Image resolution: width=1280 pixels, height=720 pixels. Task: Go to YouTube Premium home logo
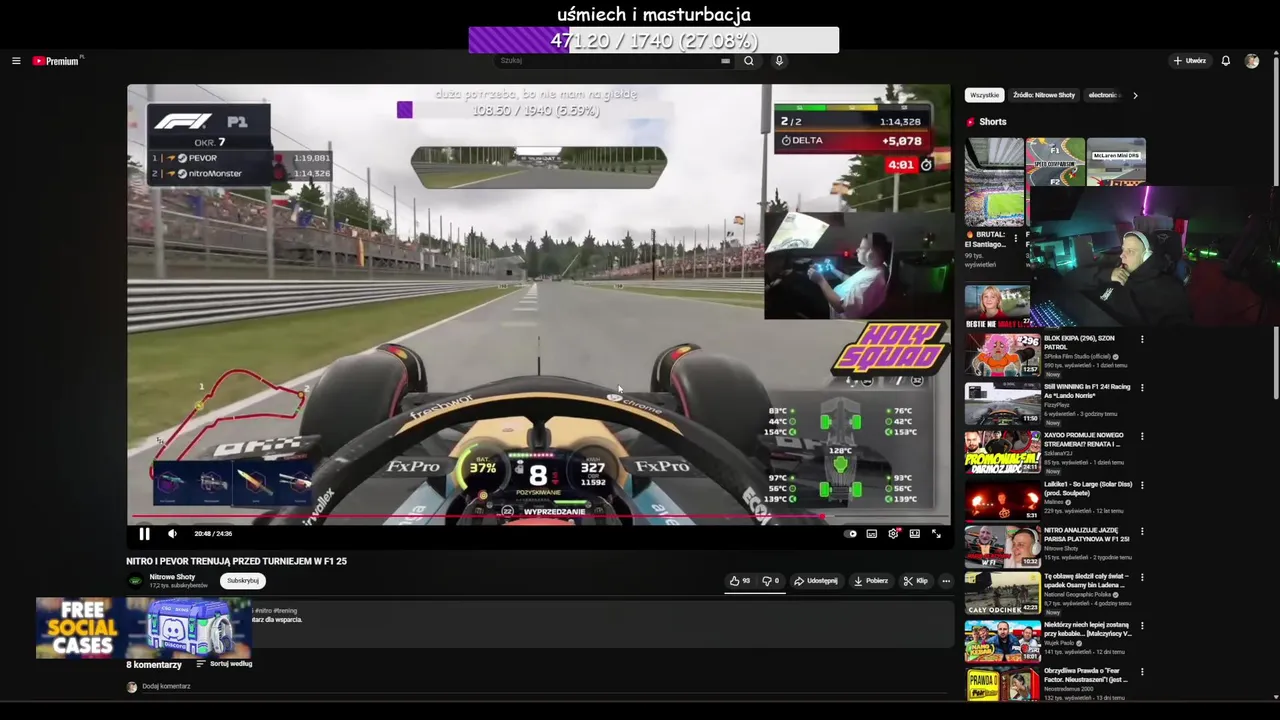(57, 61)
